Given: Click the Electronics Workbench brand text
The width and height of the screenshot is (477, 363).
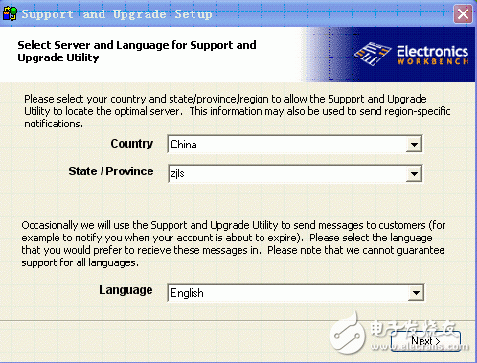Looking at the screenshot, I should (433, 55).
